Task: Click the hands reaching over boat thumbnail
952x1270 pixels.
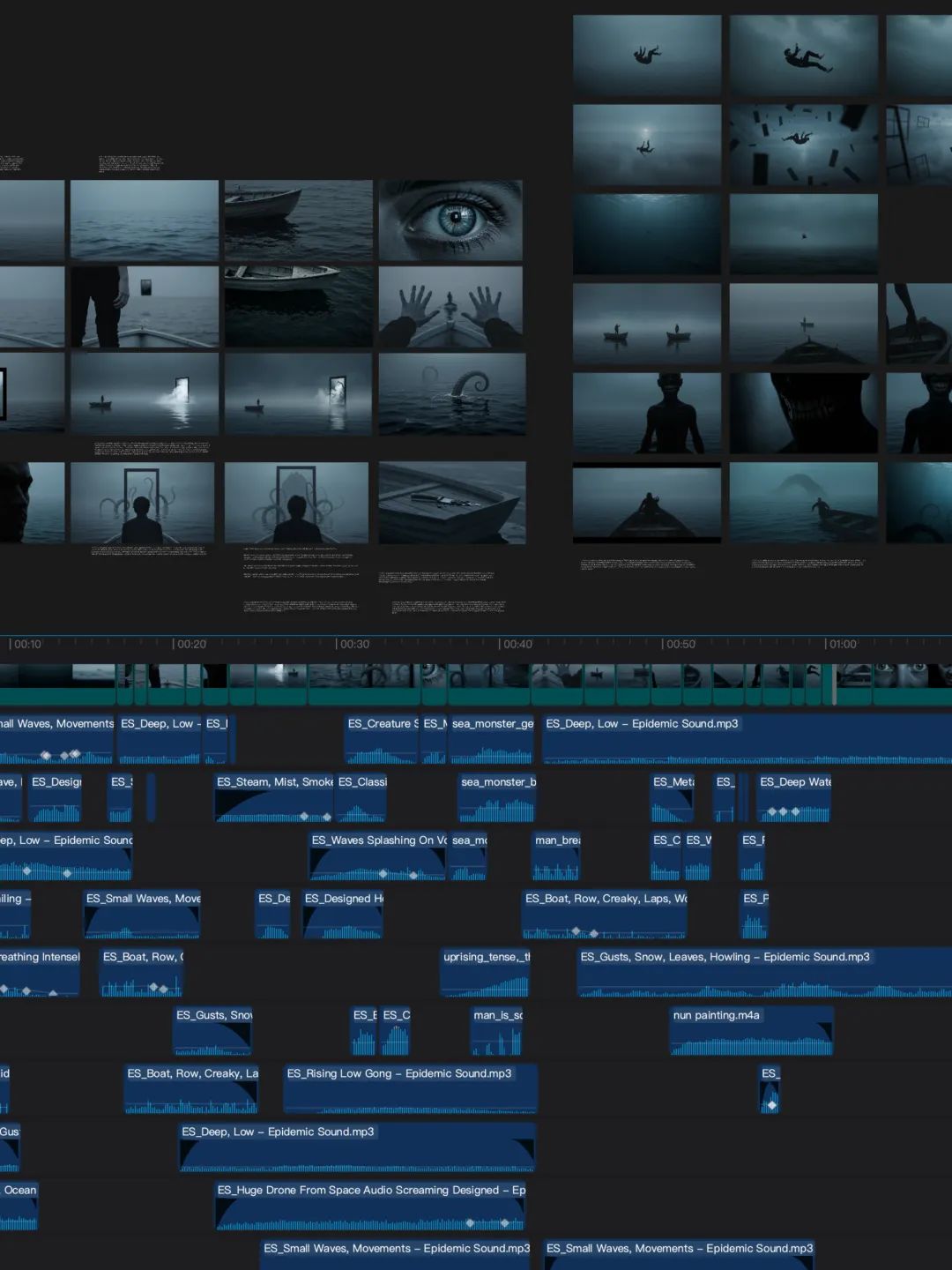Action: (x=450, y=307)
